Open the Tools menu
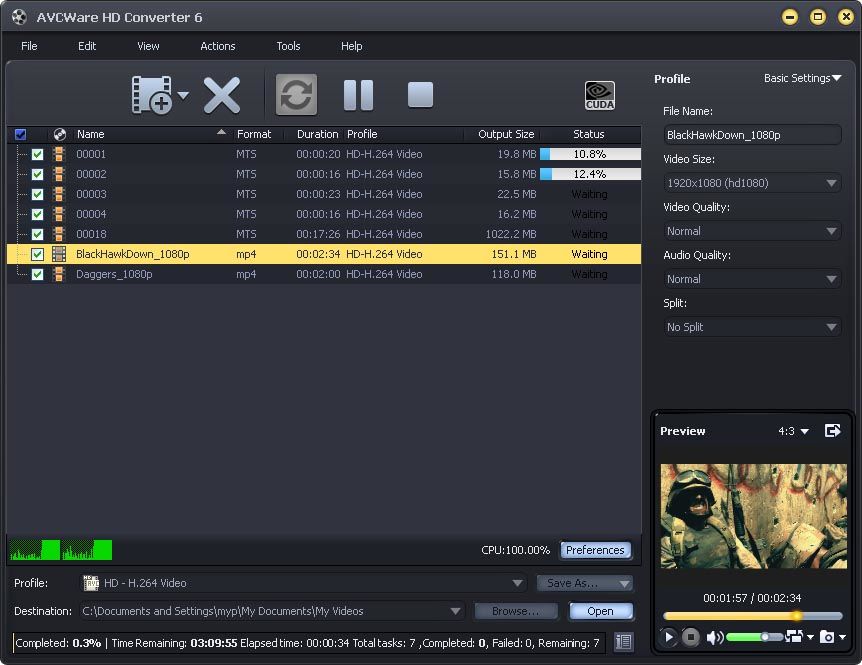This screenshot has height=665, width=862. [x=288, y=46]
